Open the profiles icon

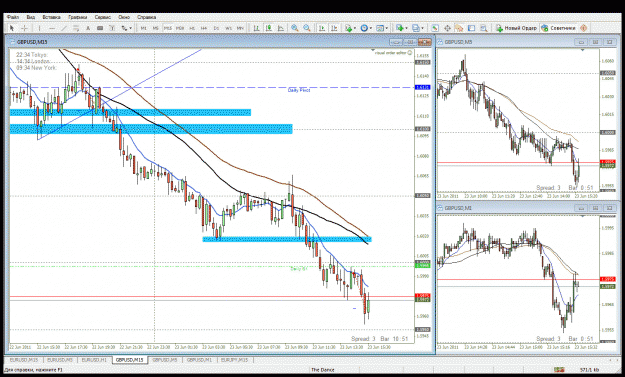(416, 28)
